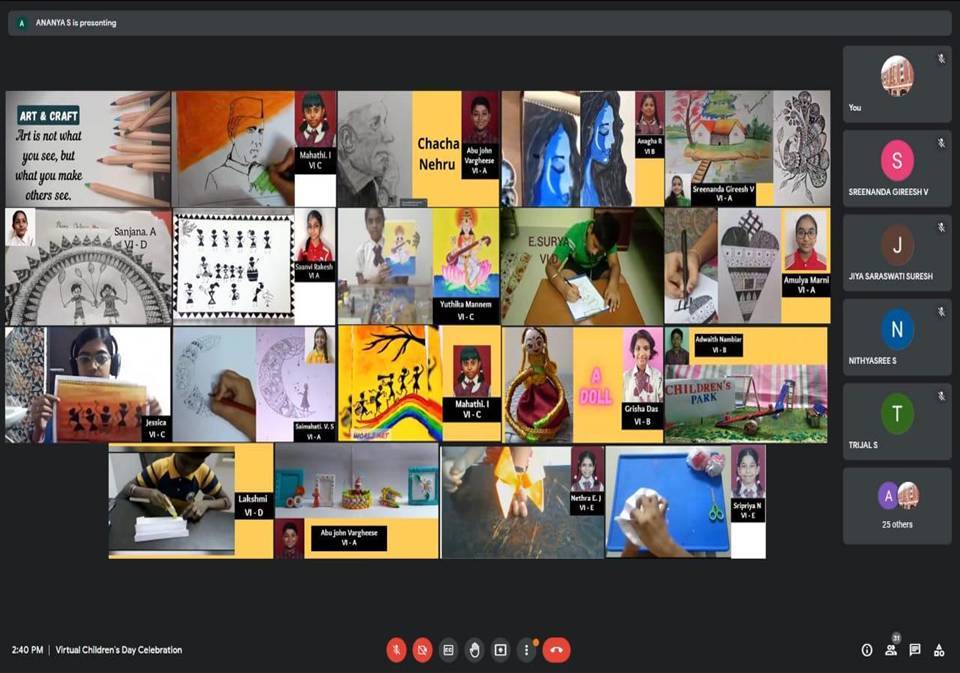Click TRIJAL S's green avatar
960x673 pixels.
coord(897,413)
